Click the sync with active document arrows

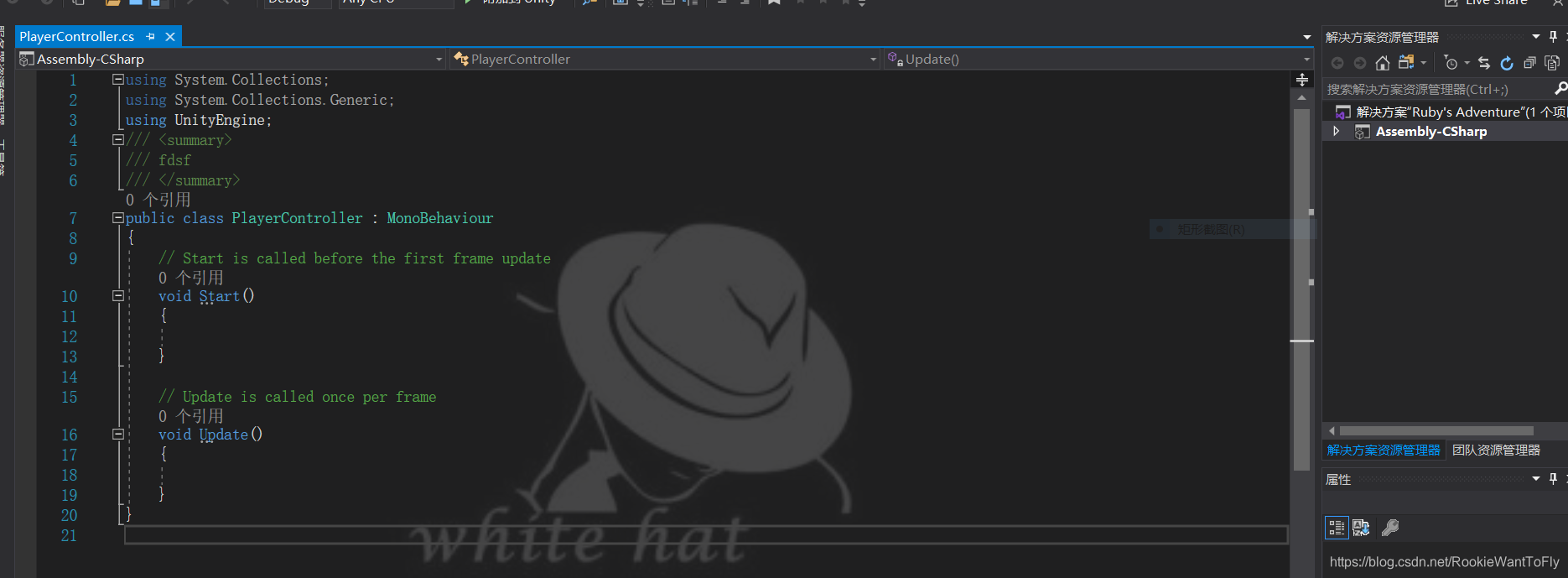pyautogui.click(x=1484, y=63)
